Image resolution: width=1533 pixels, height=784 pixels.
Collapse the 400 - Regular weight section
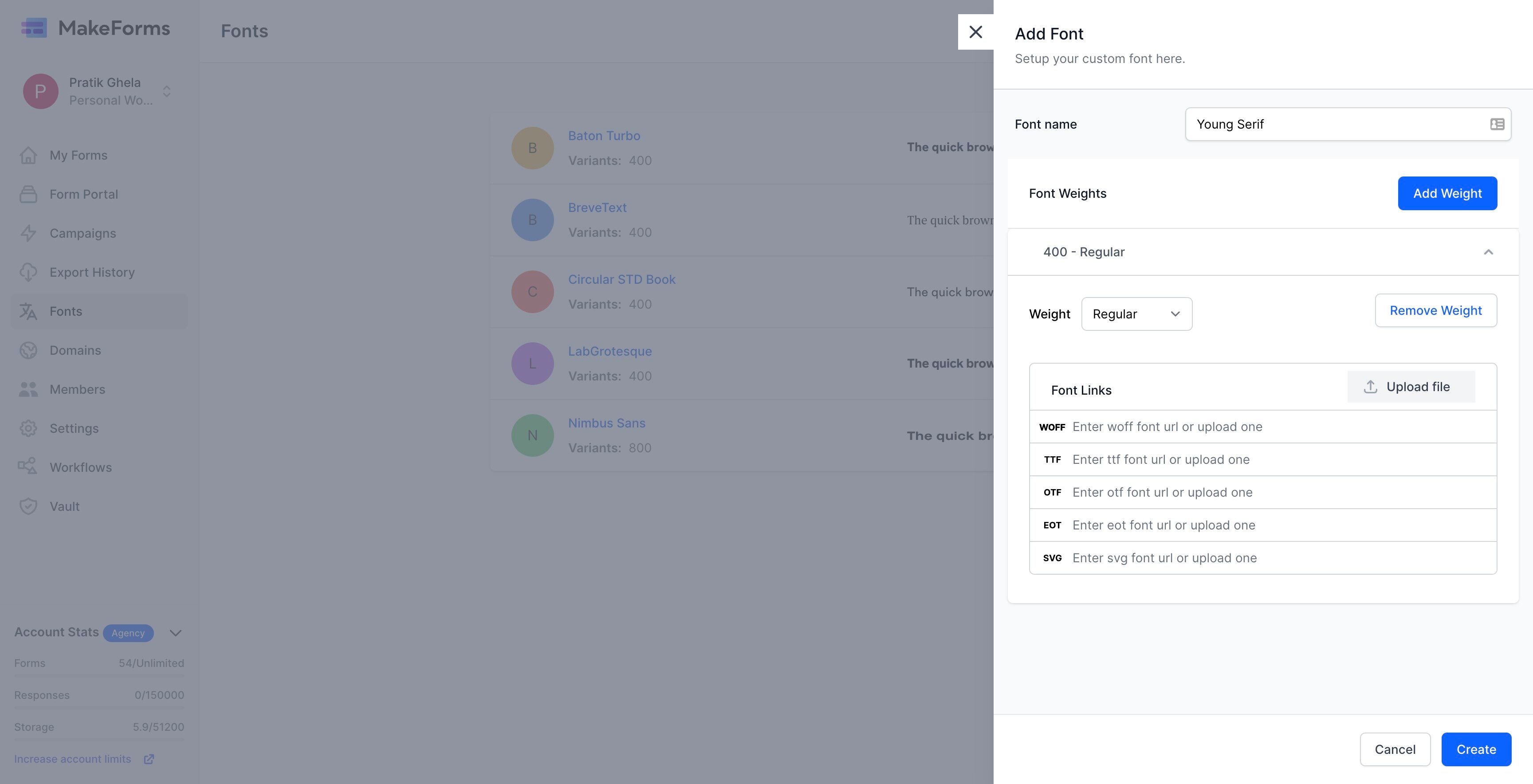click(1488, 252)
